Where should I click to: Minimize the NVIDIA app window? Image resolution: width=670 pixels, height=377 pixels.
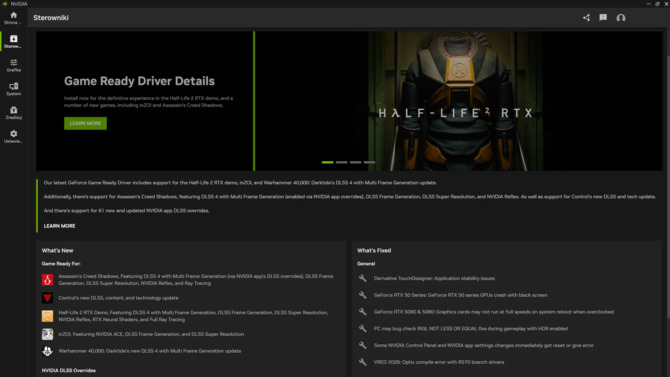648,3
